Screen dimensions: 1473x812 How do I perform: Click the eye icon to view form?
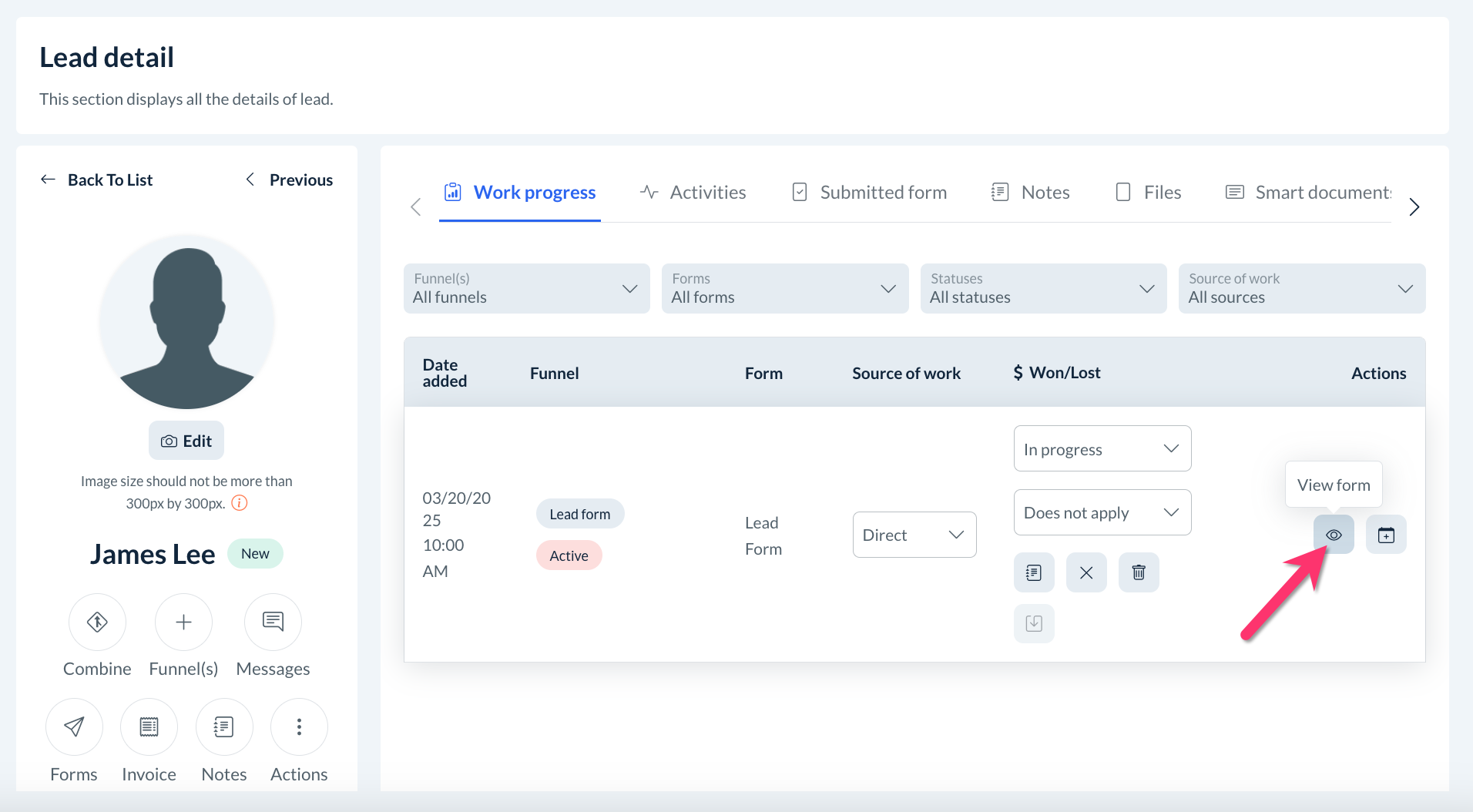click(1334, 535)
